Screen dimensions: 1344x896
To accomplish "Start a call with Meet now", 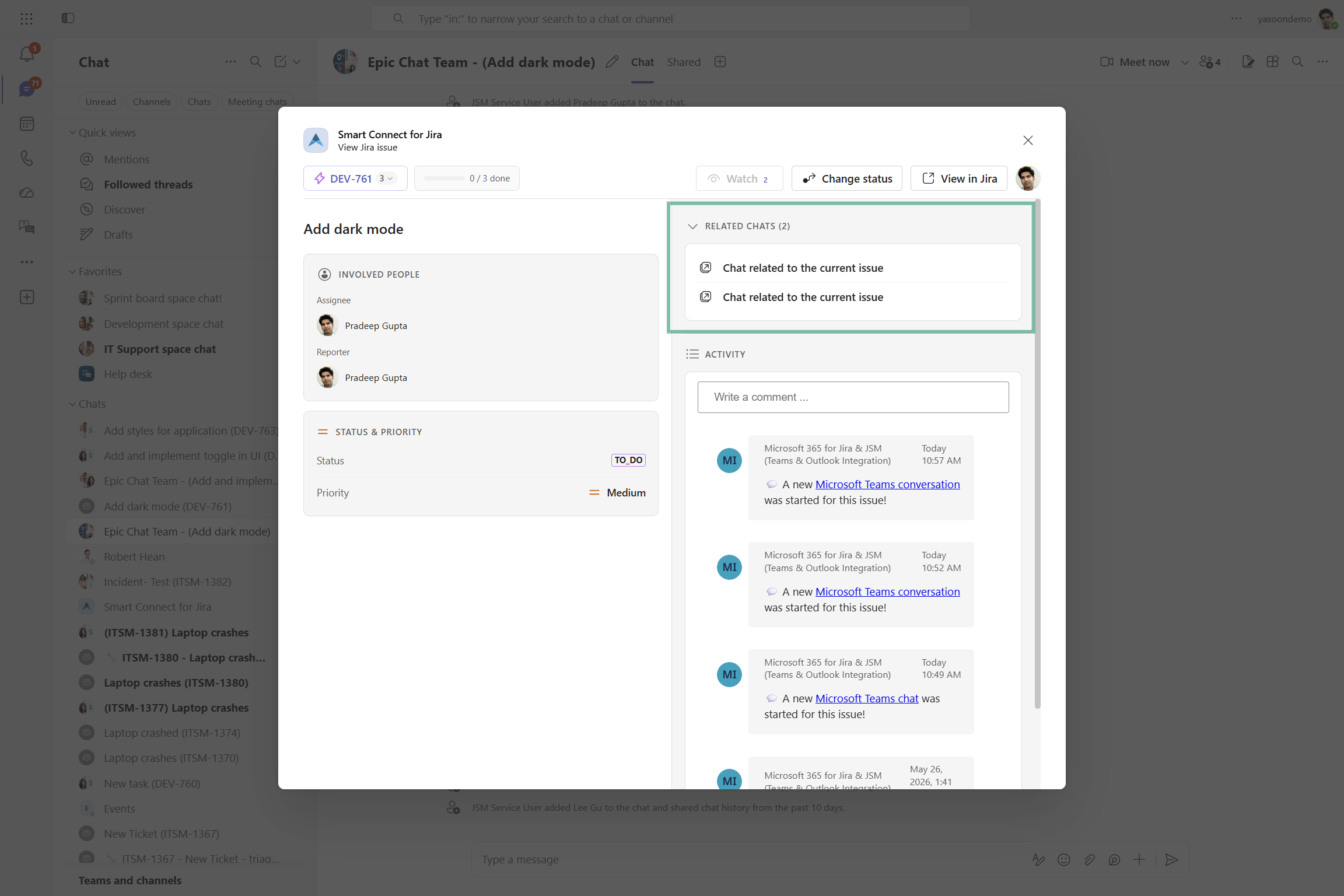I will point(1135,62).
